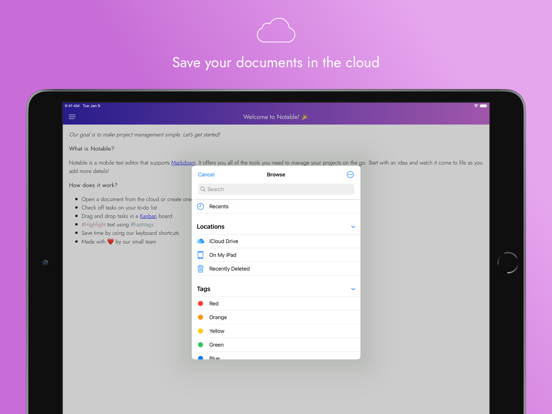Click the more options ellipsis in Browse dialog
Image resolution: width=552 pixels, height=414 pixels.
(x=350, y=175)
